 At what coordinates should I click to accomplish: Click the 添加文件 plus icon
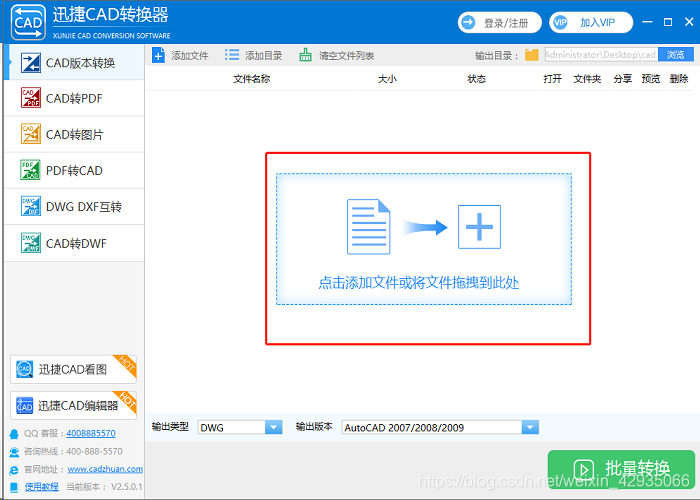pyautogui.click(x=158, y=55)
